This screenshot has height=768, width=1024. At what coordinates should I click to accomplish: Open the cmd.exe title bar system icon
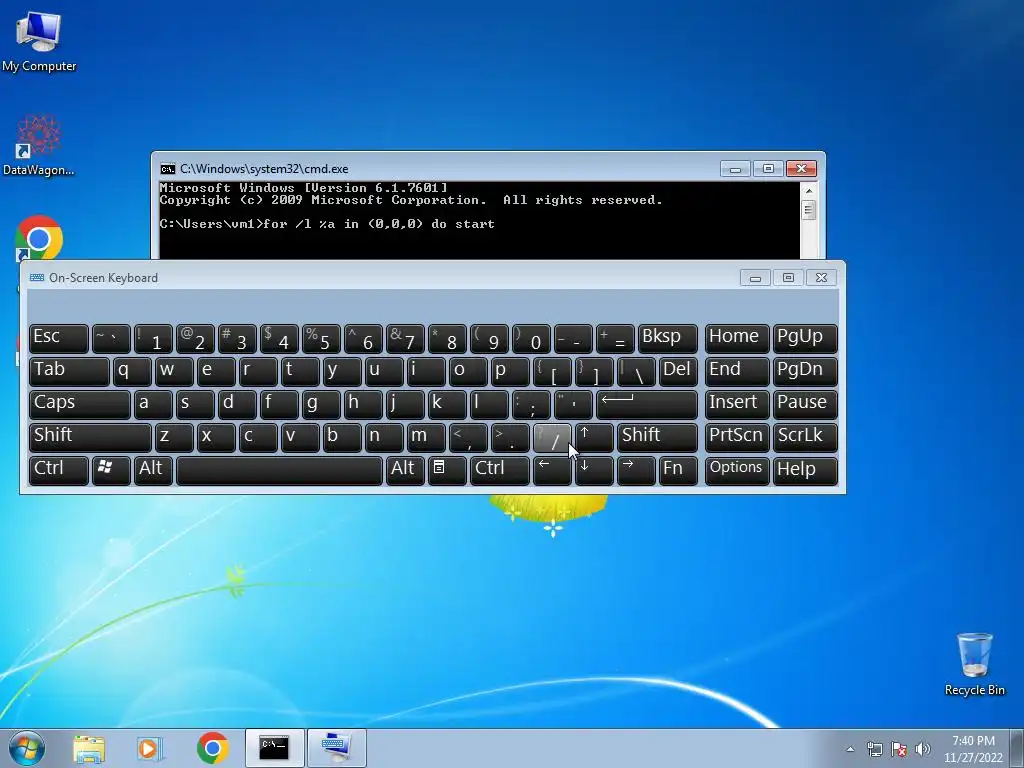[x=168, y=169]
